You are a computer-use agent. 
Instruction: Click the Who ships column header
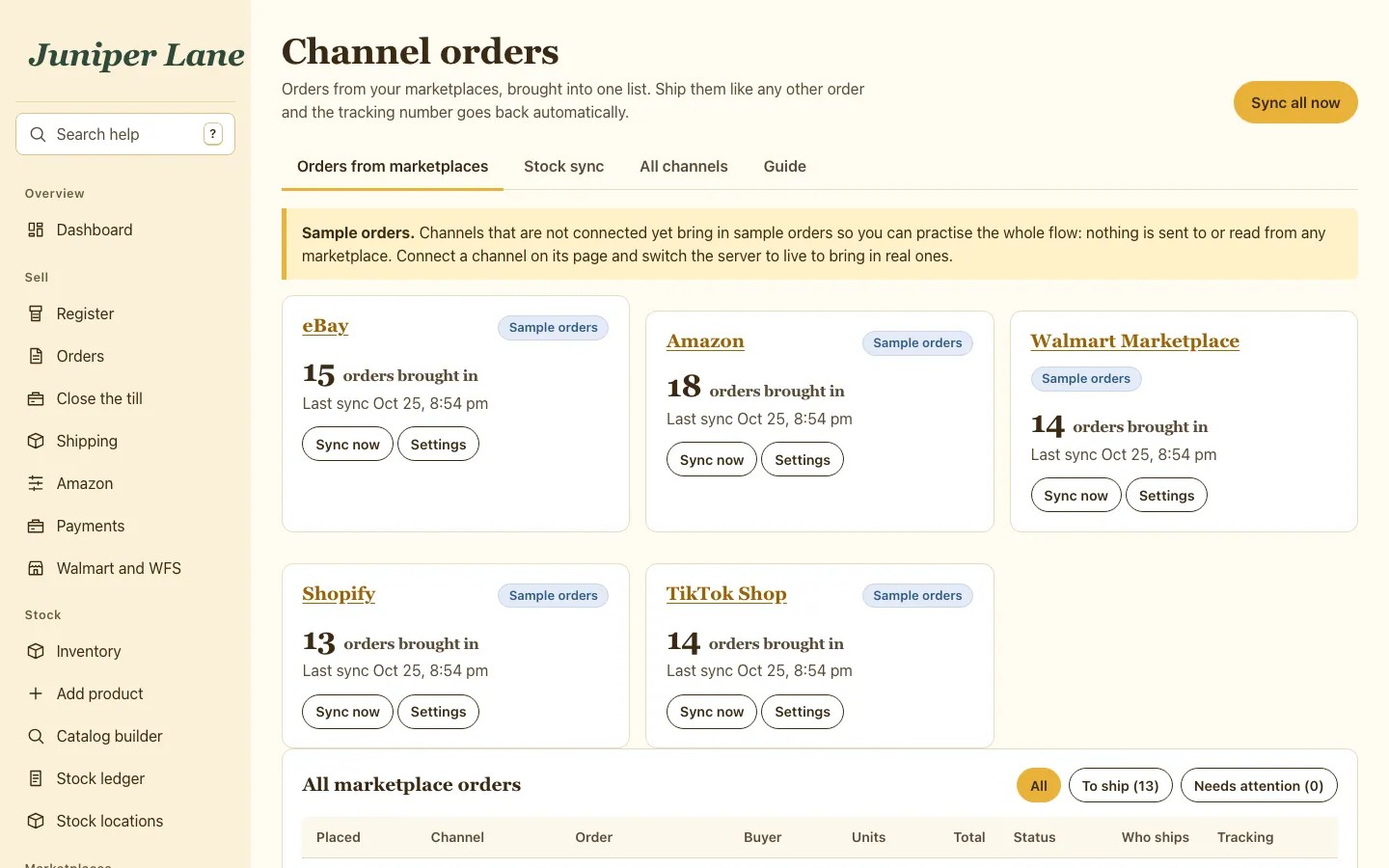[1155, 837]
